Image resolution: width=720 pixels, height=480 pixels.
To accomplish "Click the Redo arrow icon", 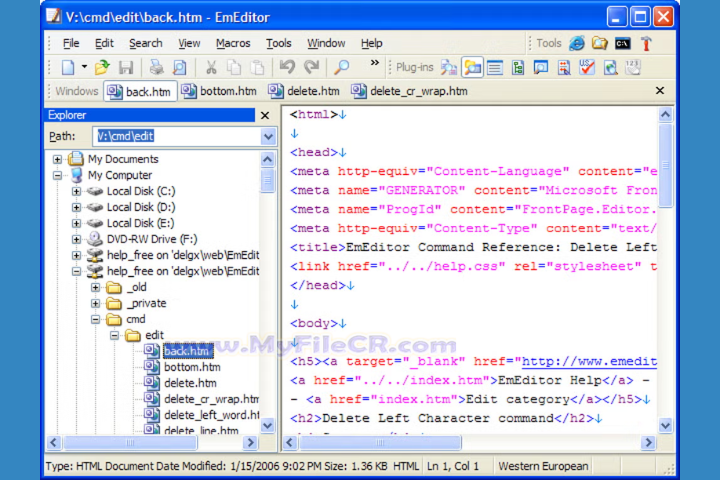I will [311, 67].
